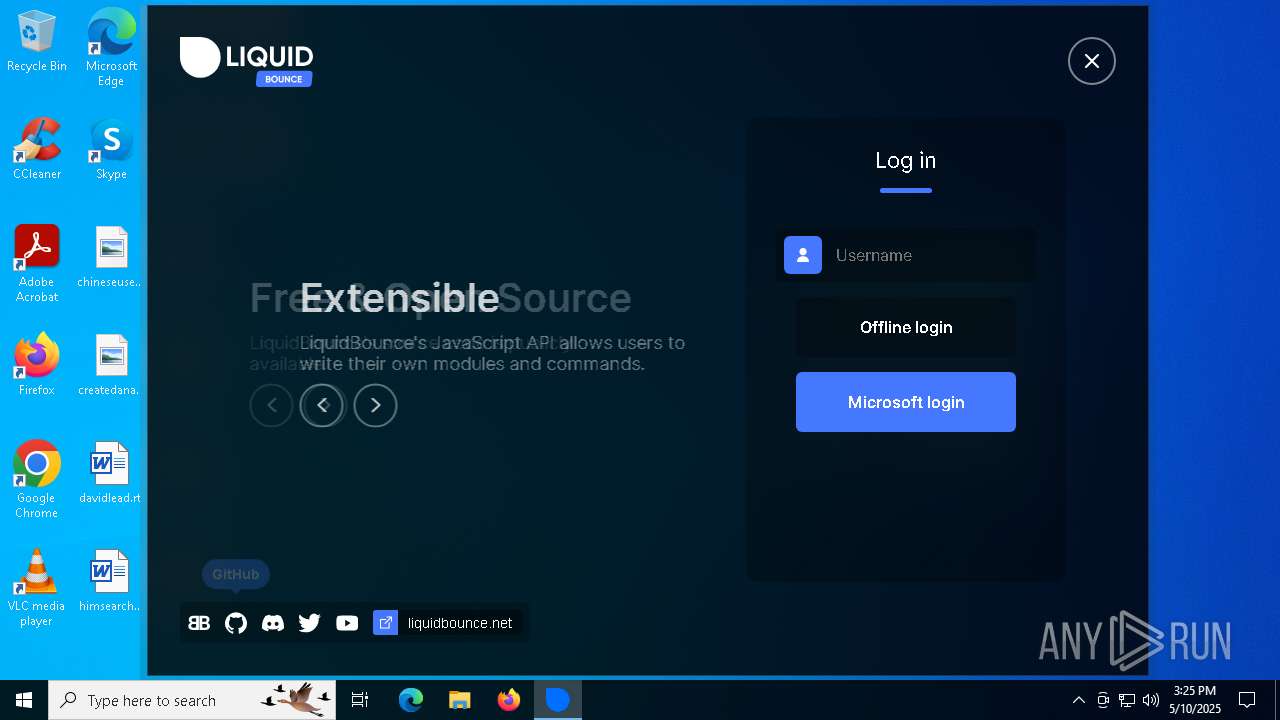
Task: Open Skype desktop shortcut
Action: pyautogui.click(x=111, y=149)
